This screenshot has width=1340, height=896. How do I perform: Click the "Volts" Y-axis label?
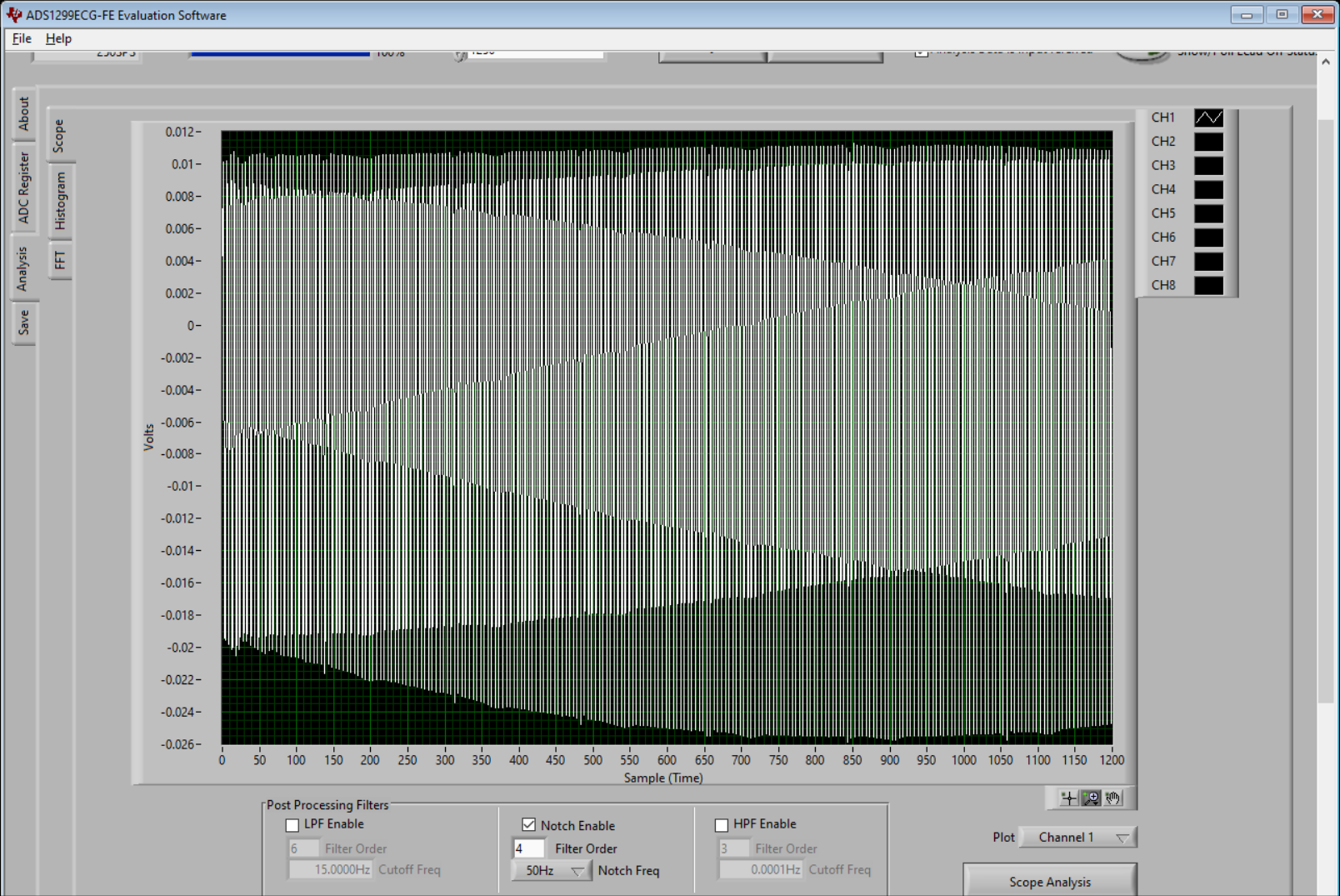click(149, 438)
